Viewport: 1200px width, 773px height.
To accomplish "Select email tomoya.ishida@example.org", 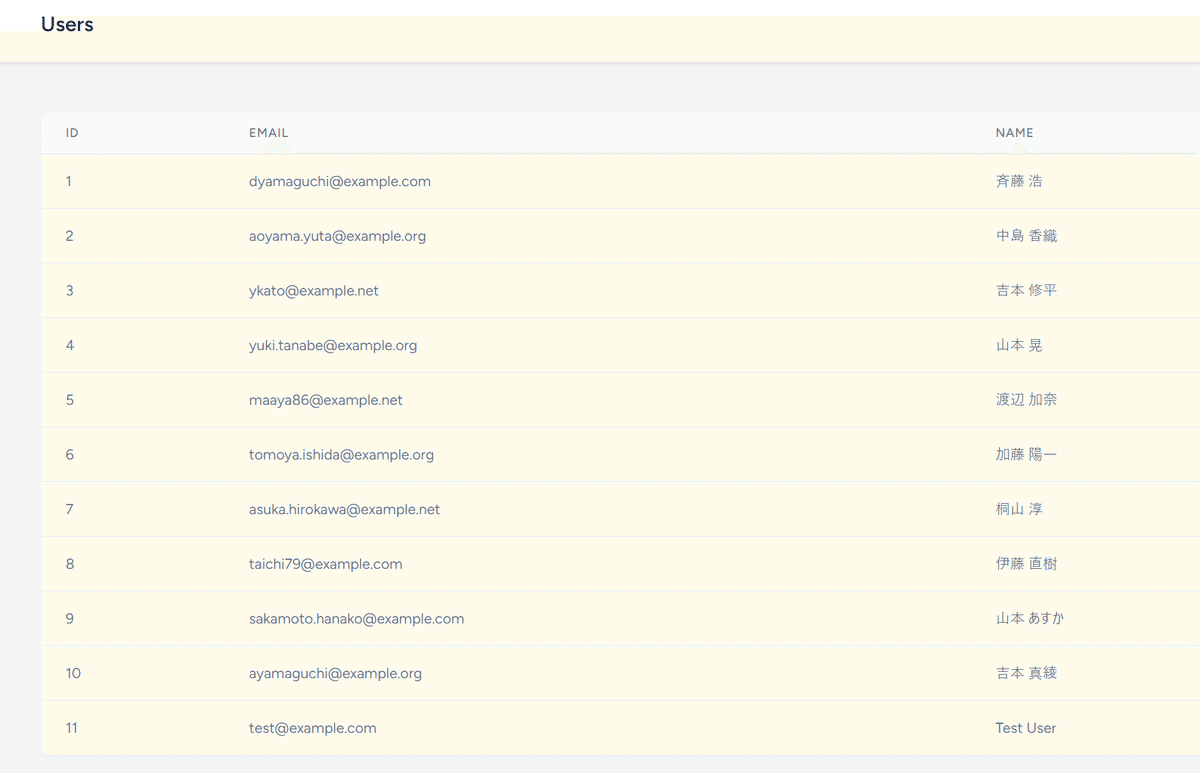I will point(342,455).
